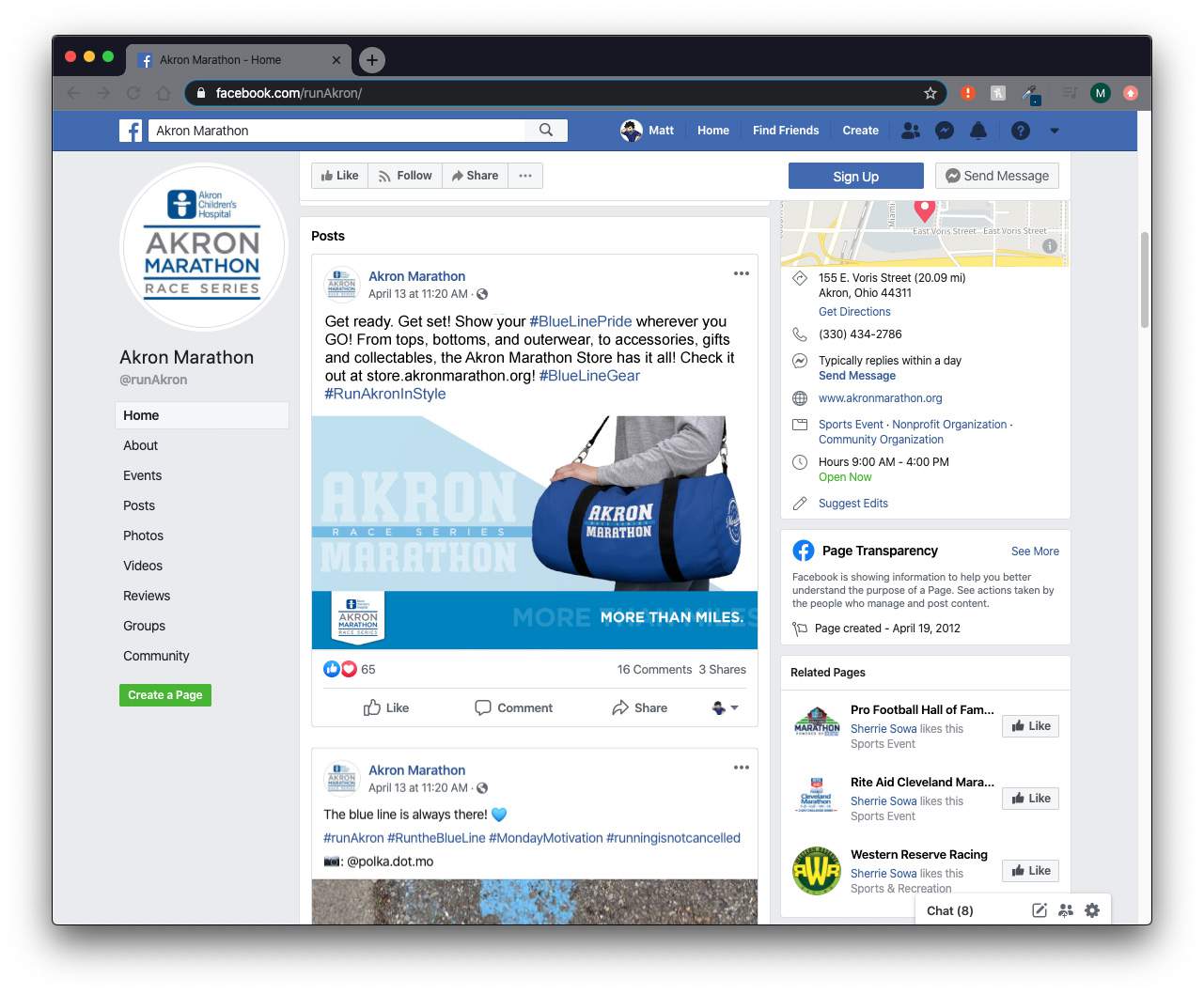This screenshot has width=1204, height=994.
Task: Click Suggest Edits link
Action: click(x=853, y=504)
